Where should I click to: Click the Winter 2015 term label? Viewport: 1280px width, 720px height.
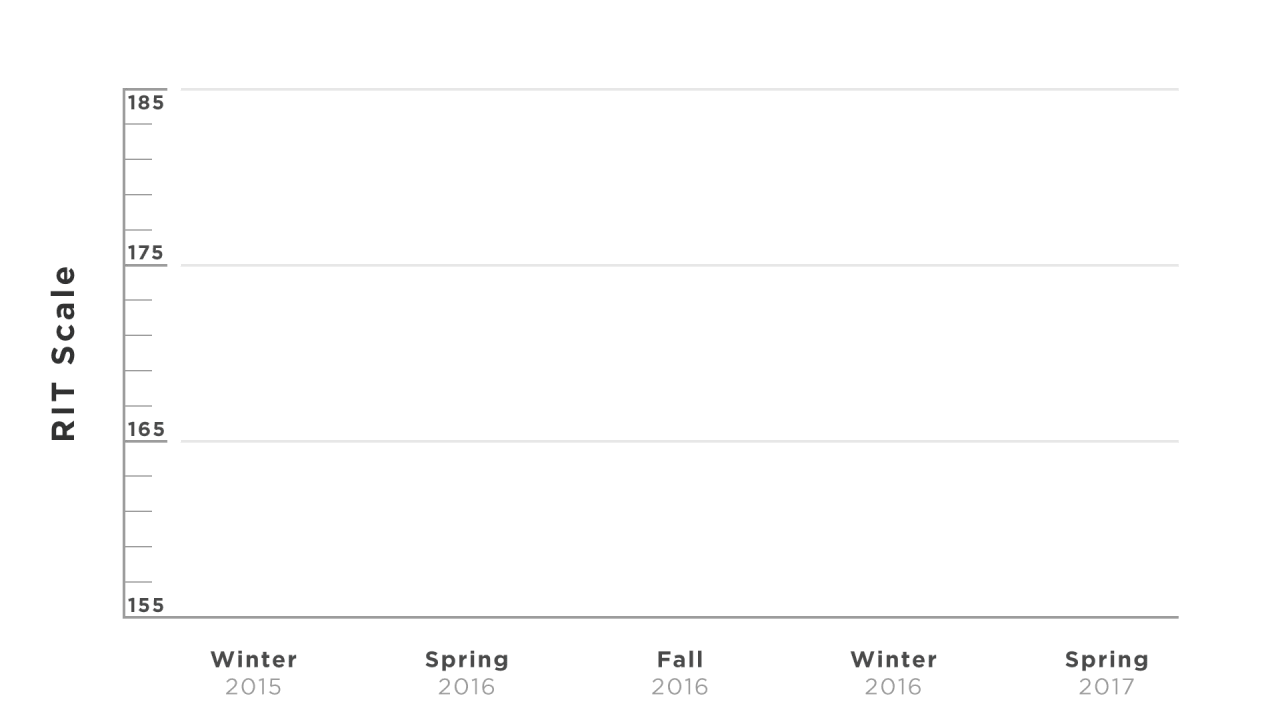pos(254,673)
